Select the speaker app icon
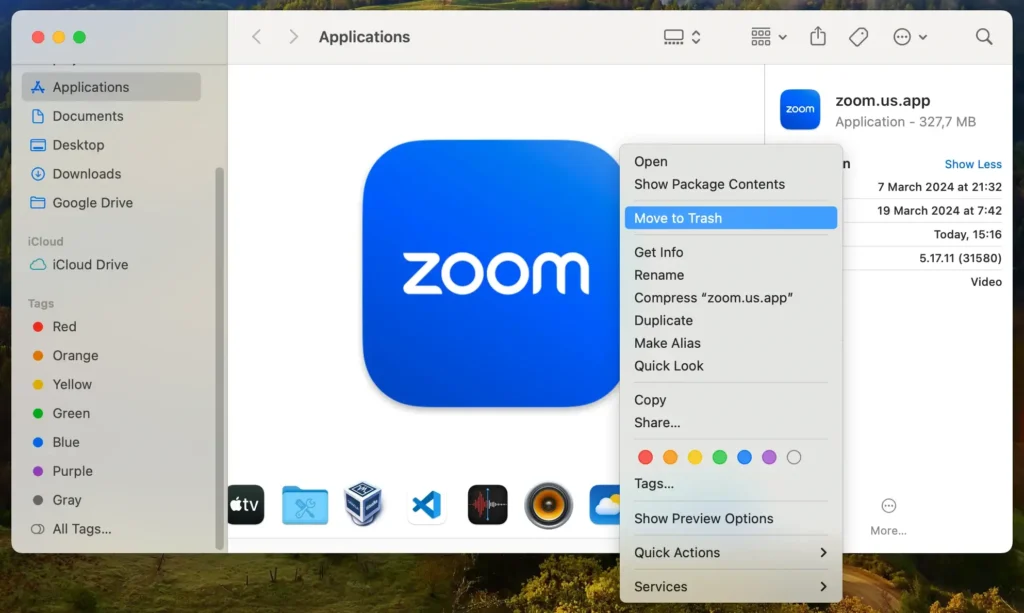This screenshot has width=1024, height=613. click(549, 505)
